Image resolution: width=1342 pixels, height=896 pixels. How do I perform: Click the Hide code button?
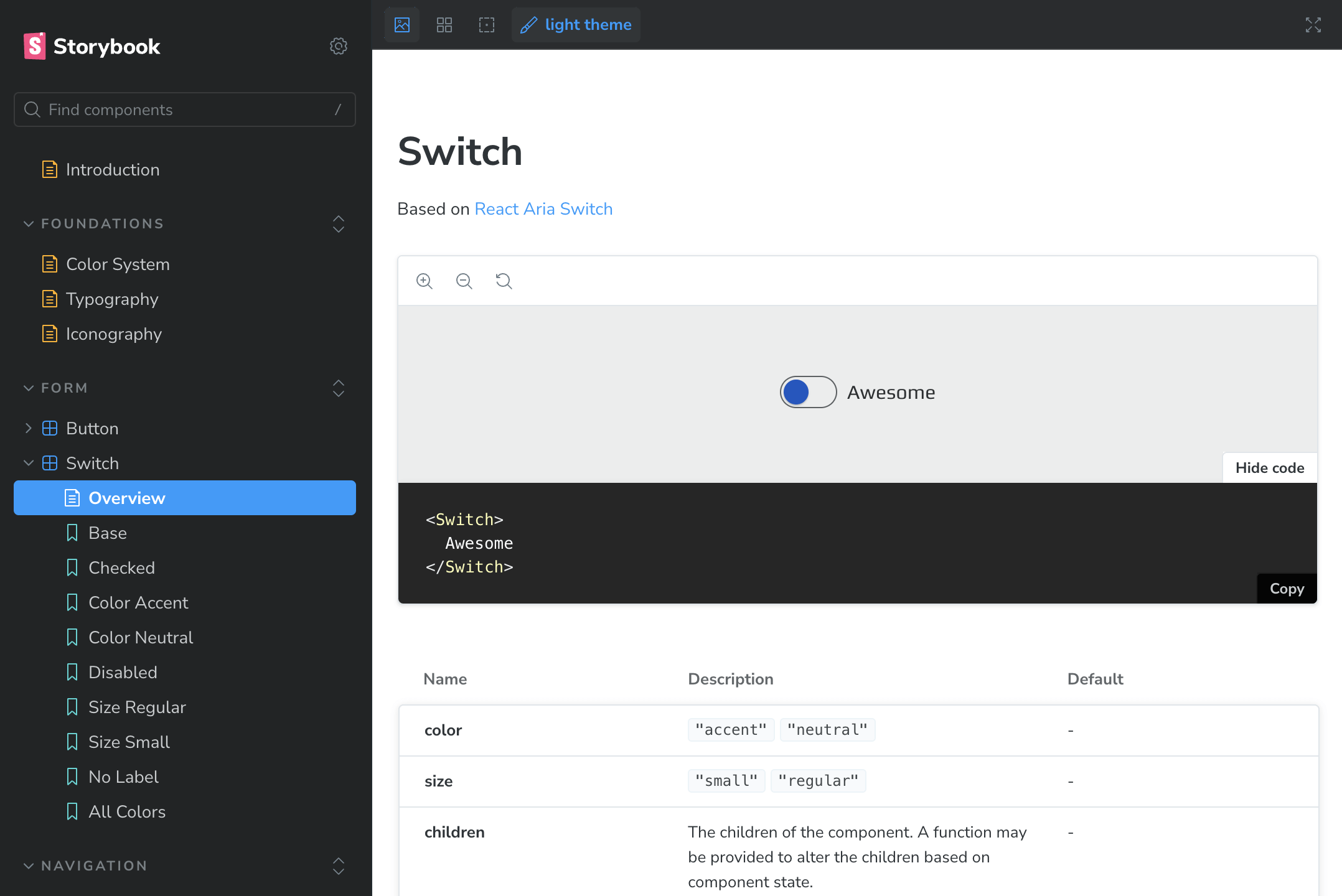[1270, 467]
